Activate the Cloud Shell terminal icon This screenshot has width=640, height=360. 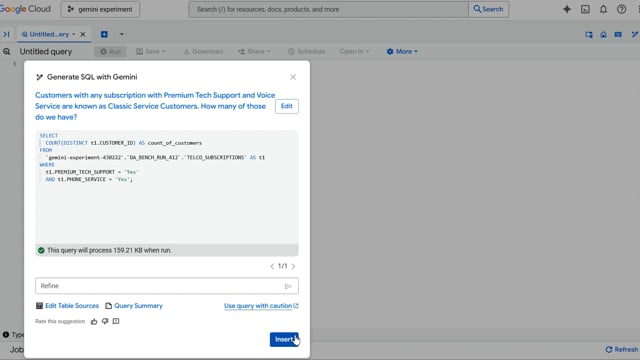(585, 9)
